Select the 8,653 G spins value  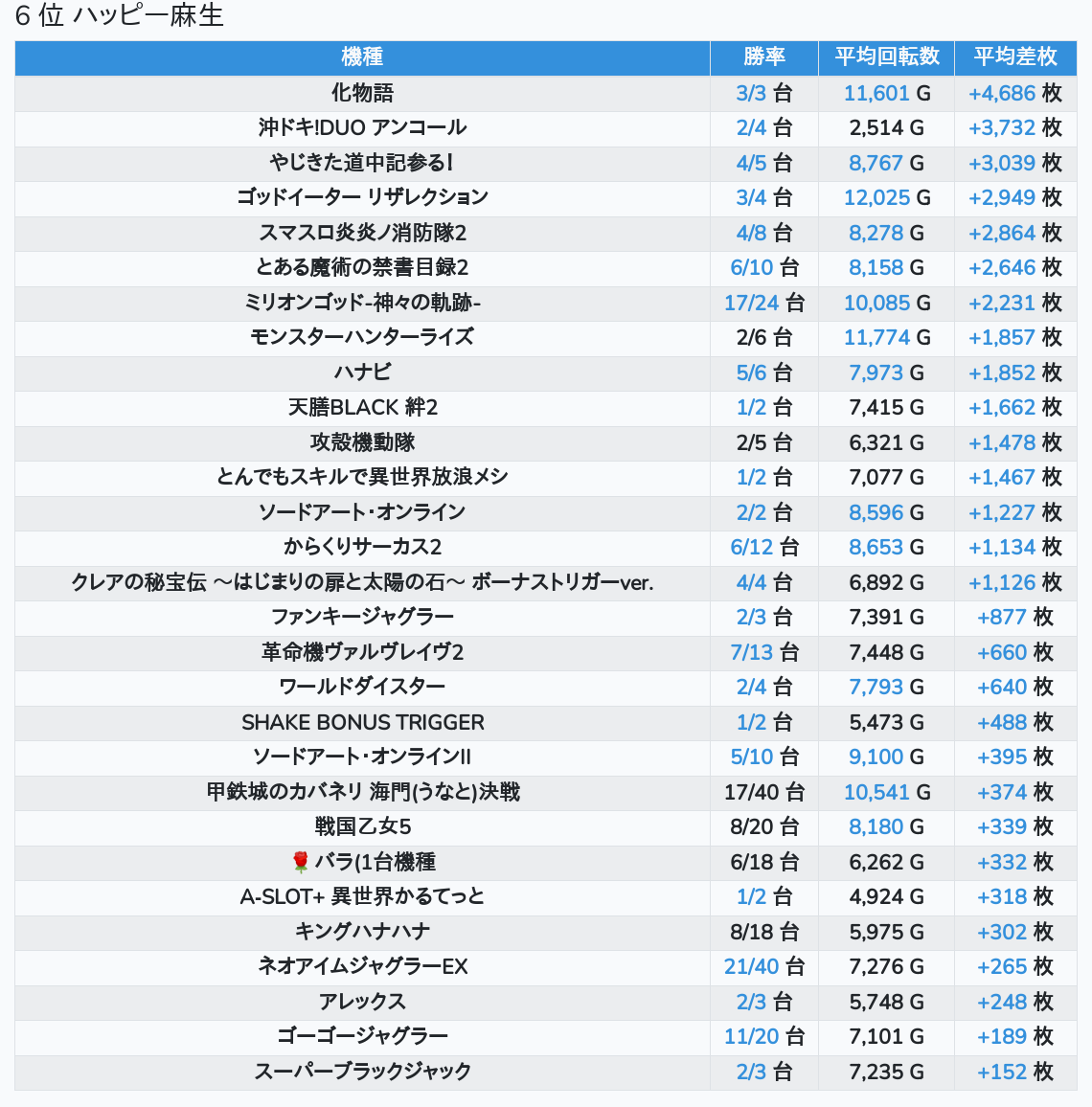tap(886, 547)
